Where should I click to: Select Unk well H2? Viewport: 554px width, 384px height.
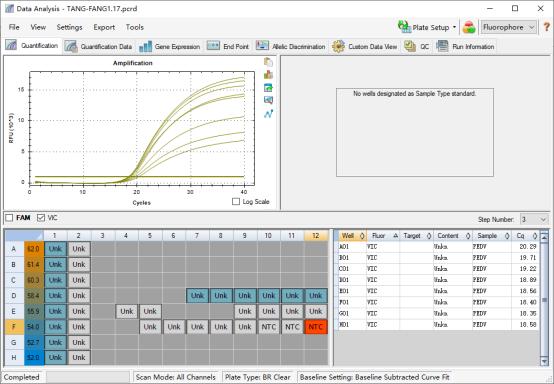79,358
